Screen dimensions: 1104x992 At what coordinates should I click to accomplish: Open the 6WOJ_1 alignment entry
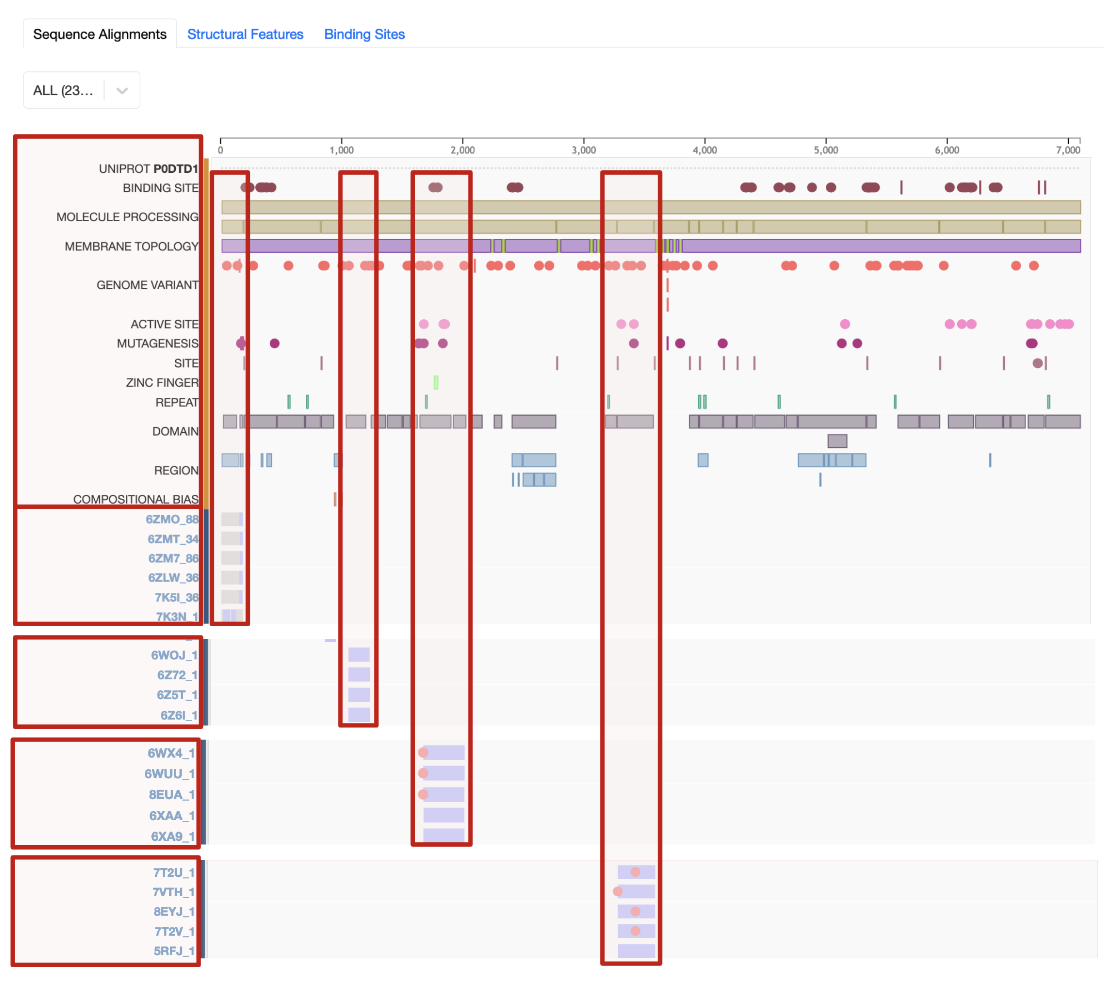174,655
